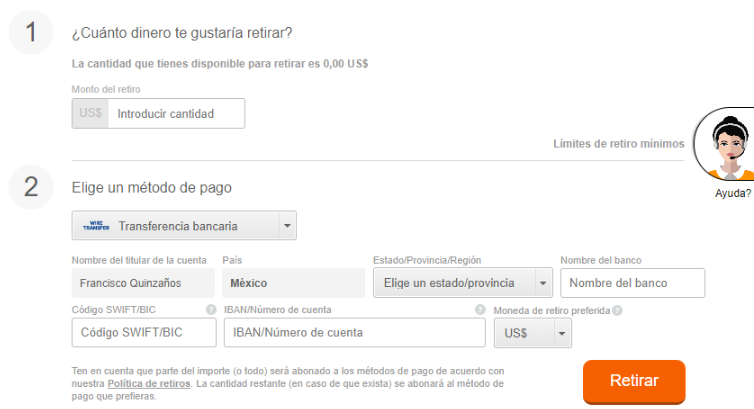
Task: Click the help icon for Moneda de retiro preferida
Action: (x=617, y=310)
